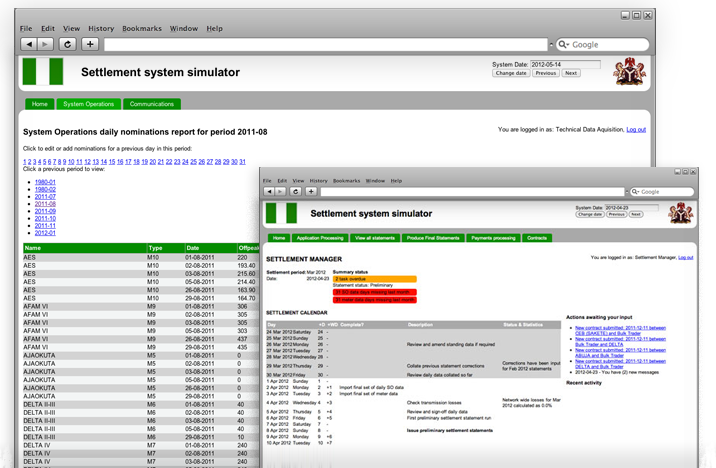Open period 2011-07 link
Image resolution: width=716 pixels, height=468 pixels.
click(45, 196)
